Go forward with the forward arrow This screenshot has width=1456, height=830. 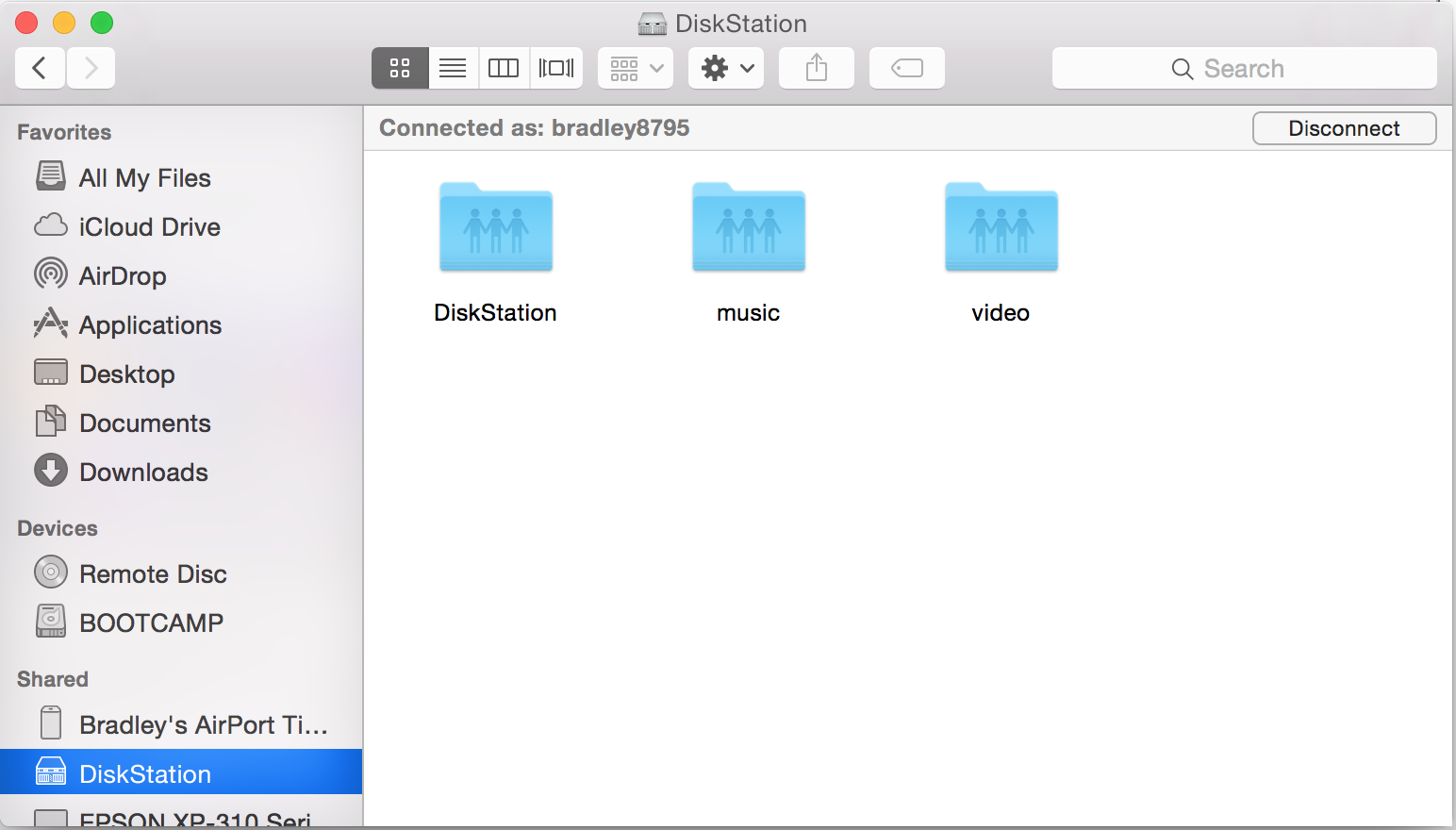[91, 68]
